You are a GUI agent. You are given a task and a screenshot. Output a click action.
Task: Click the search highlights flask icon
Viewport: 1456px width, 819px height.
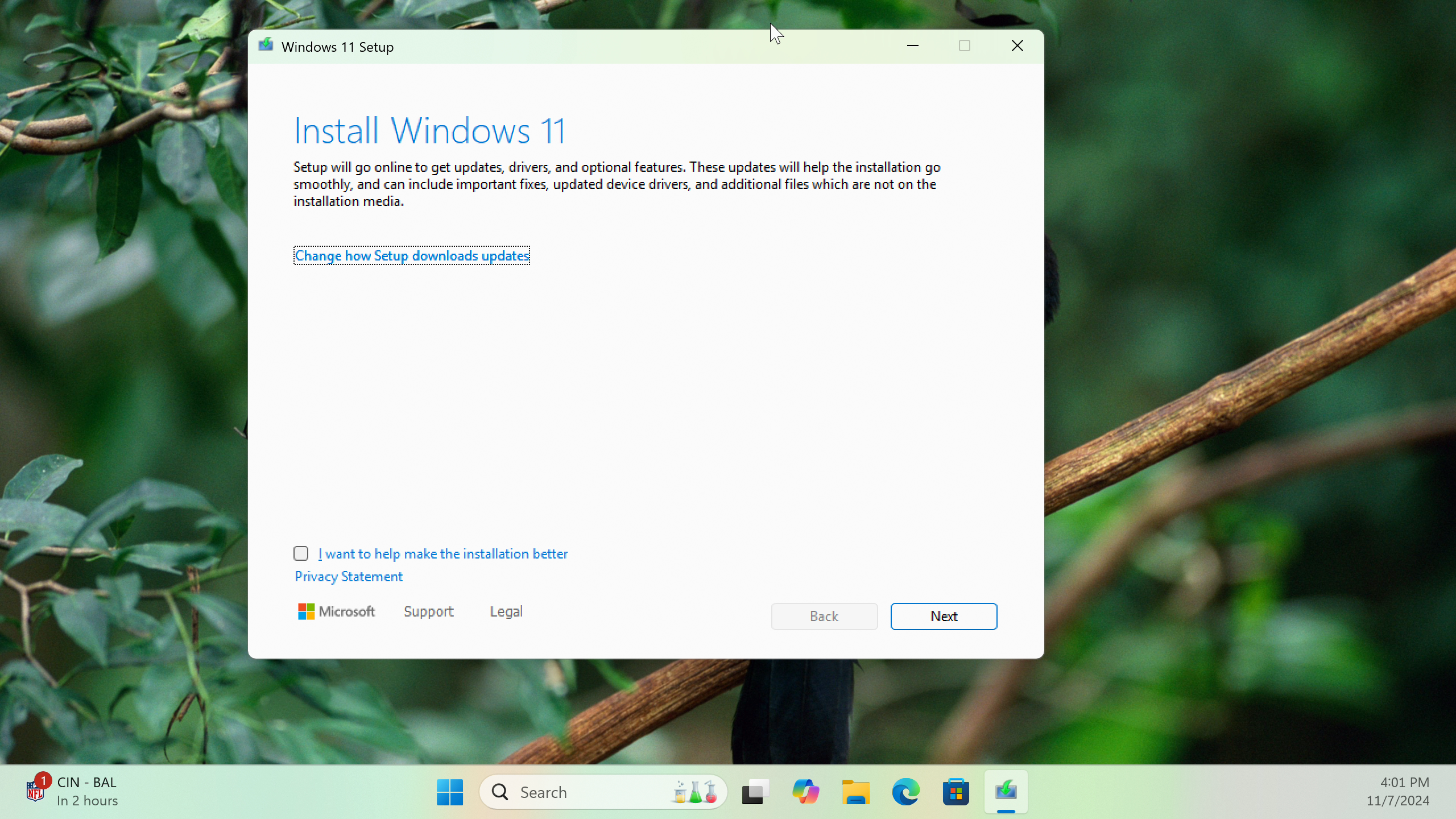695,792
